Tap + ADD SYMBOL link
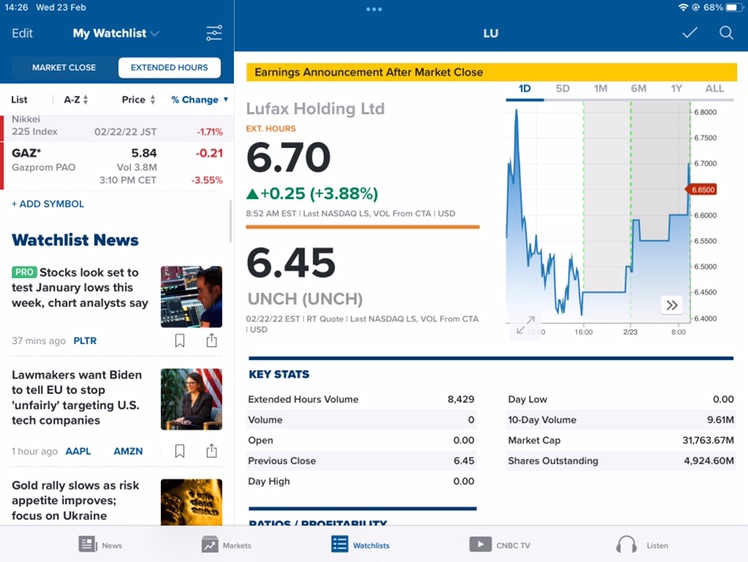Image resolution: width=748 pixels, height=562 pixels. pos(48,204)
